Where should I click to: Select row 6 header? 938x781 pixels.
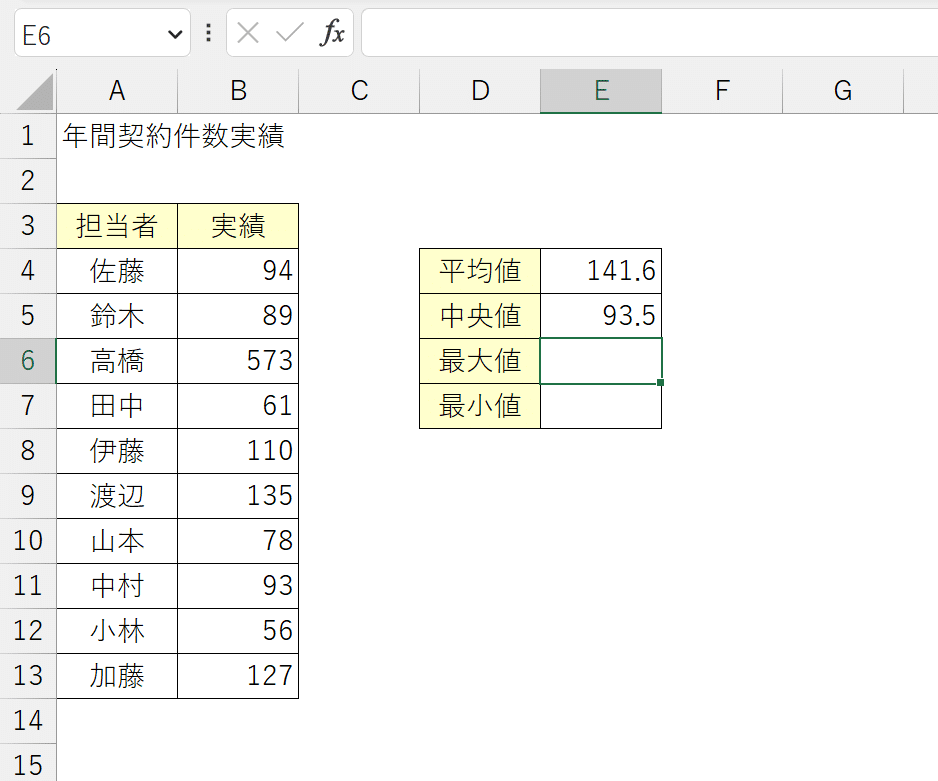tap(28, 361)
